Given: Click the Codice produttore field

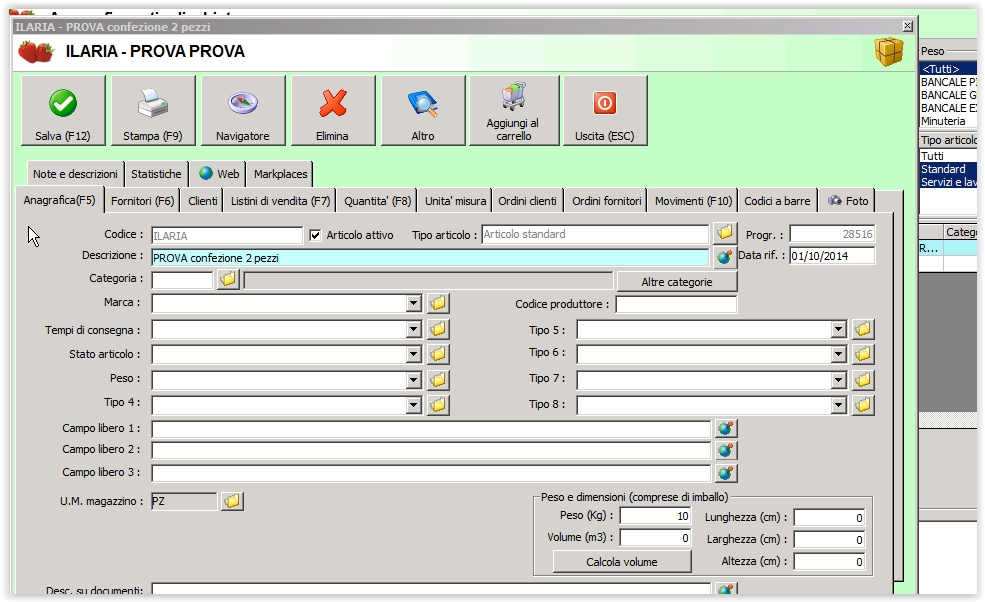Looking at the screenshot, I should tap(676, 304).
